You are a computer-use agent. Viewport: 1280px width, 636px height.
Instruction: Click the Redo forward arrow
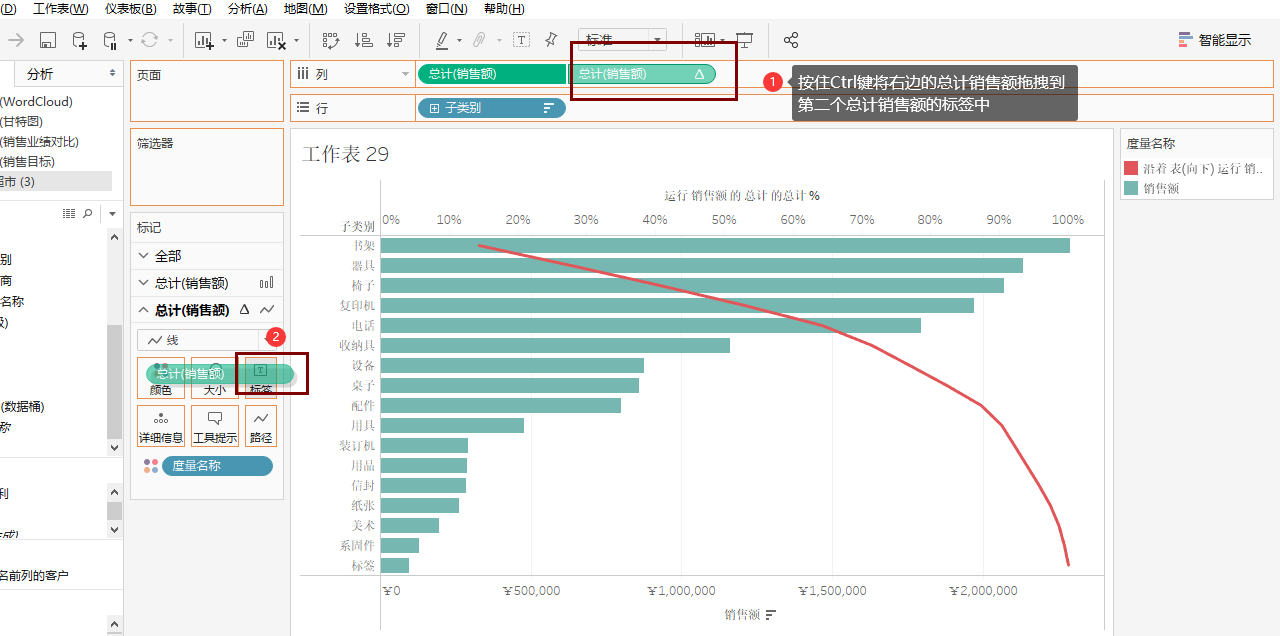16,40
